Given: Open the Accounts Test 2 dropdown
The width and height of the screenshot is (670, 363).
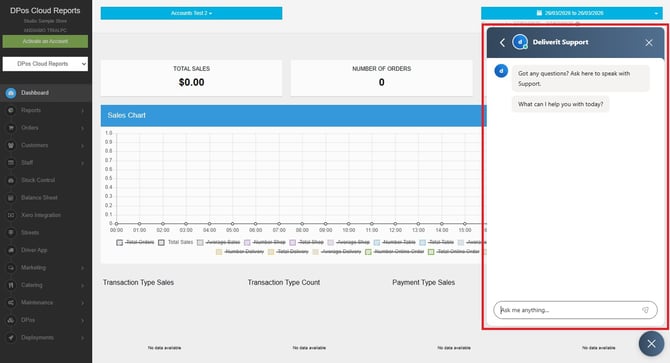Looking at the screenshot, I should tap(191, 13).
